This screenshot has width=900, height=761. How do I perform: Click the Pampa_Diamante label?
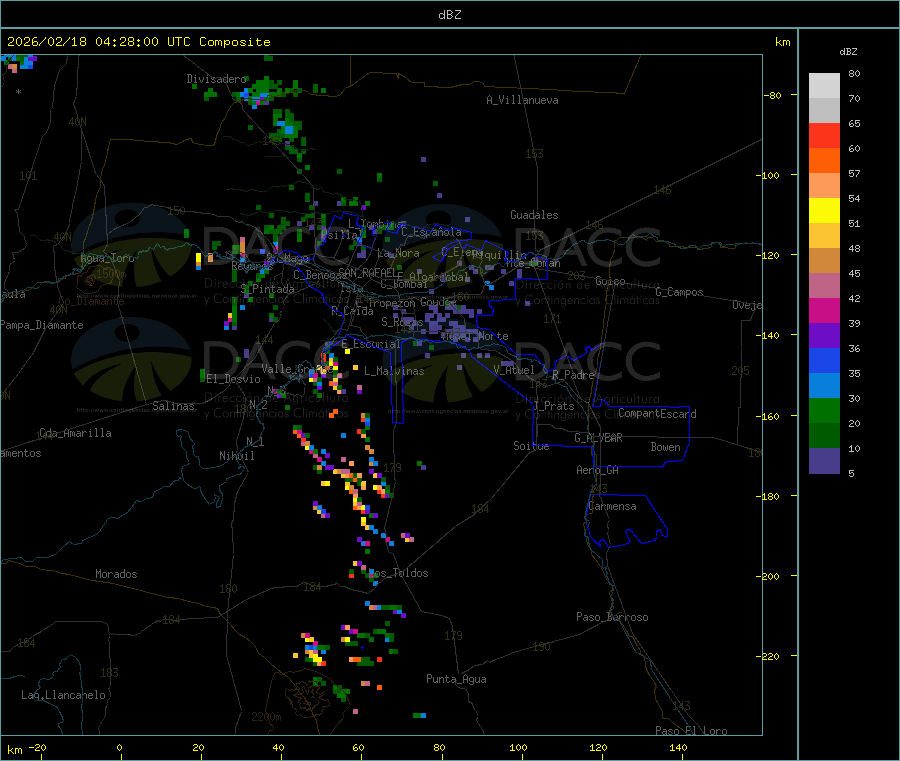point(42,325)
